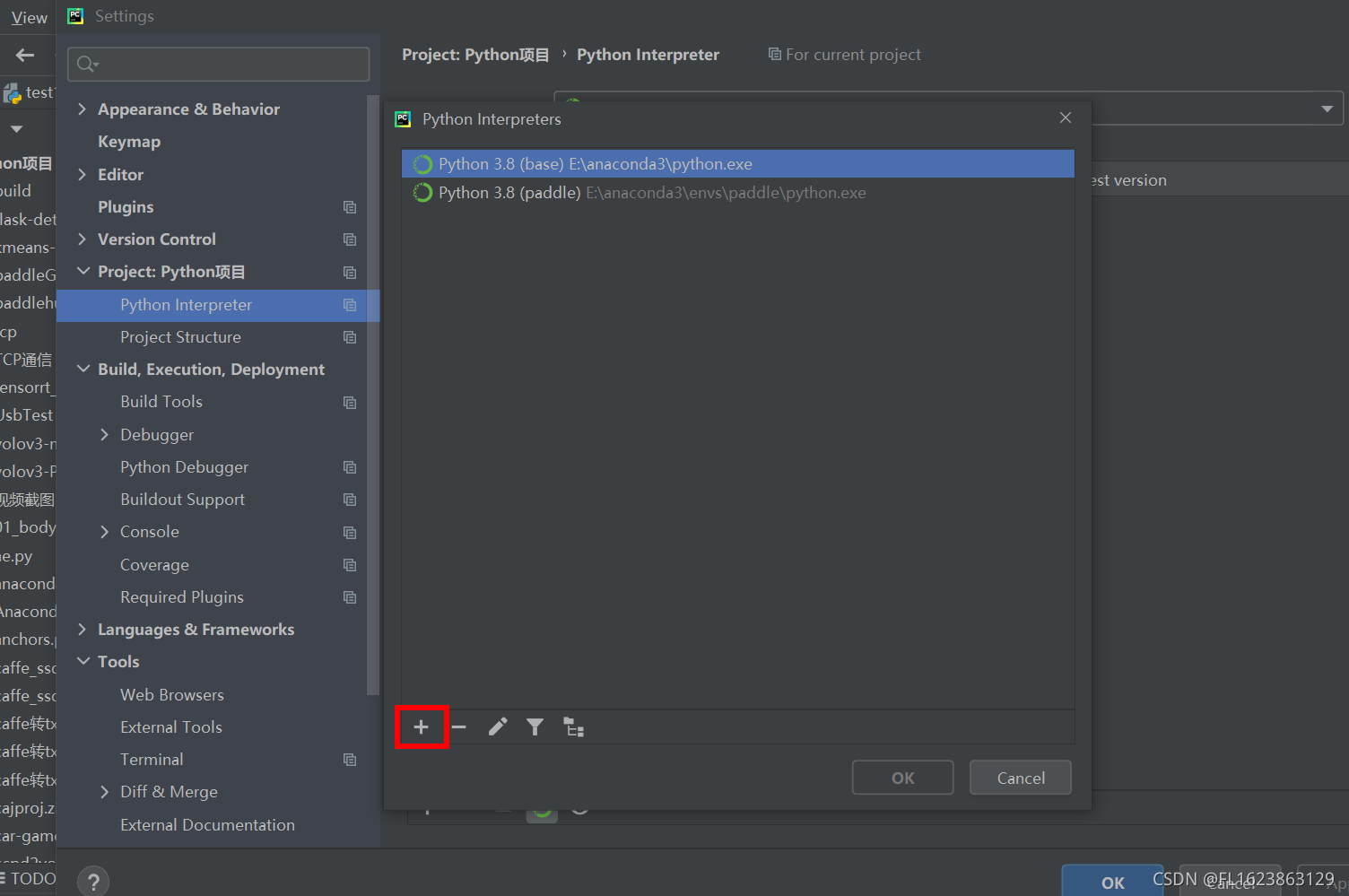Cancel the Python Interpreters dialog
The height and width of the screenshot is (896, 1349).
click(x=1021, y=778)
